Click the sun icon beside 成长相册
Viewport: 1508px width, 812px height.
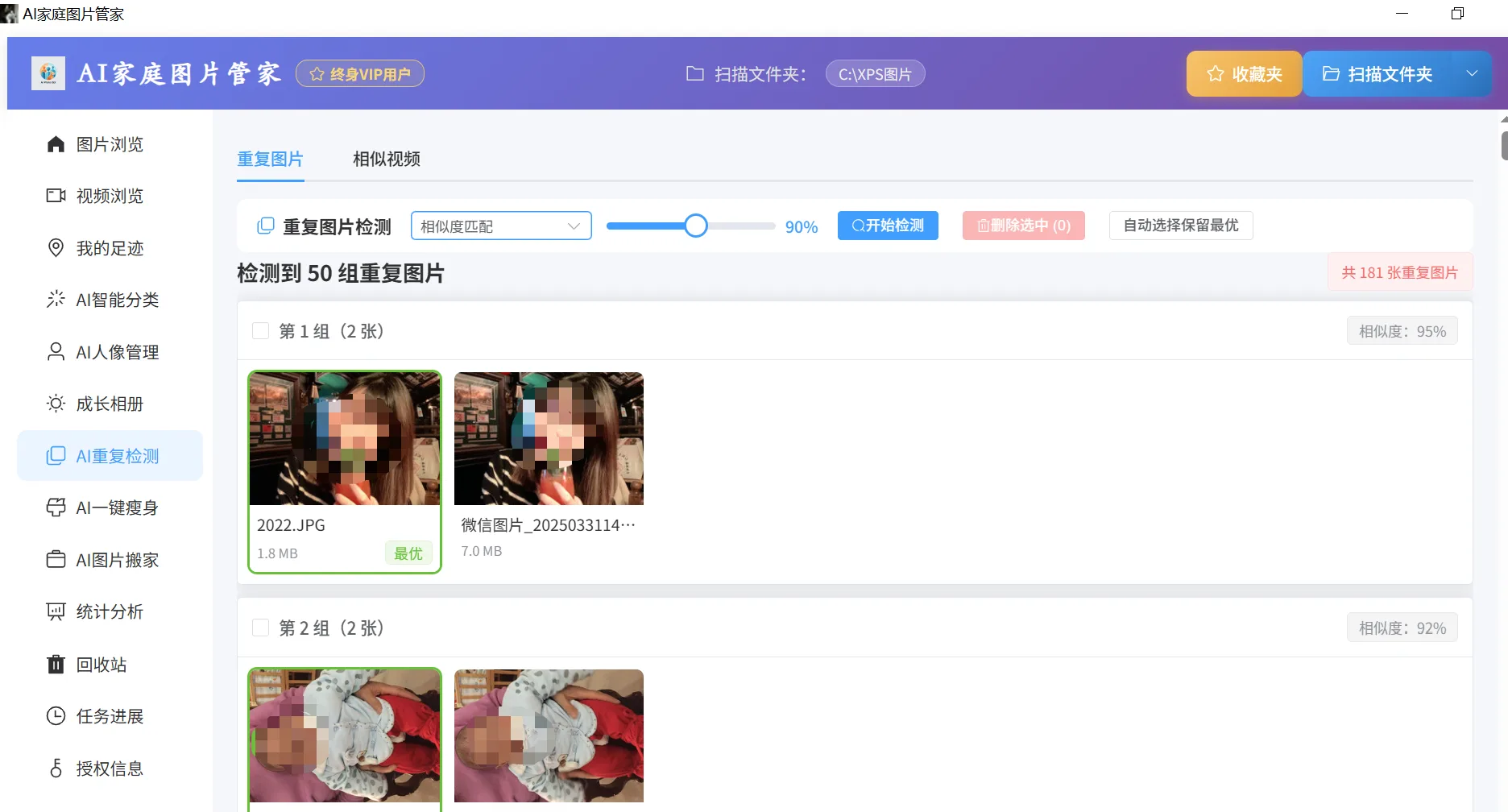point(56,403)
